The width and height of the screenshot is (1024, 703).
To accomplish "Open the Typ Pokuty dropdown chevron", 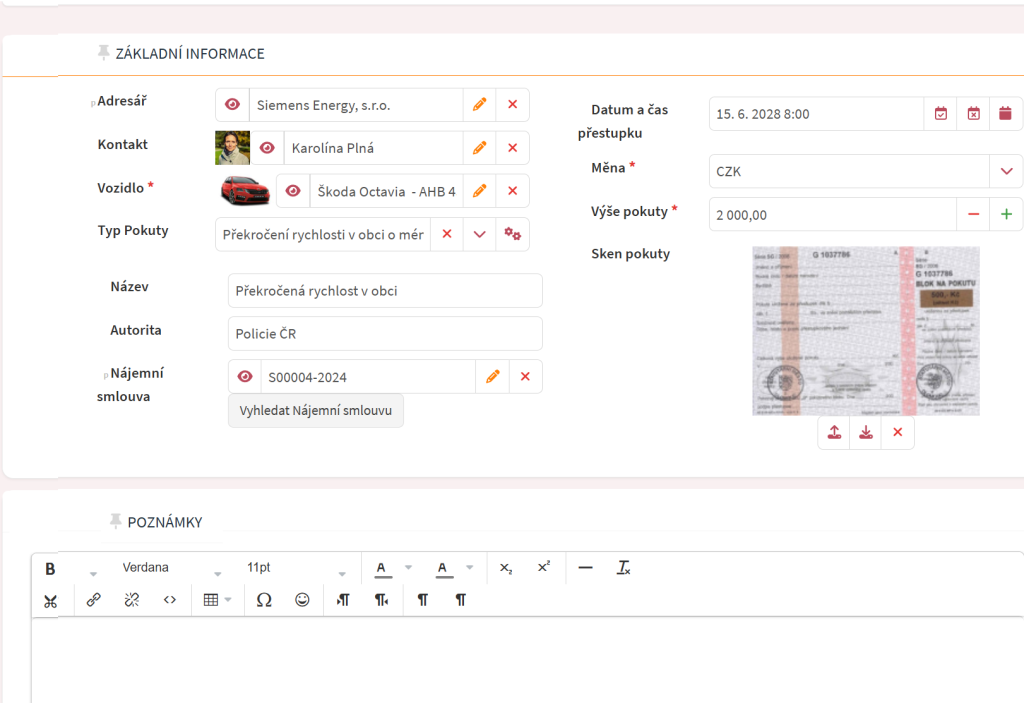I will click(x=479, y=234).
